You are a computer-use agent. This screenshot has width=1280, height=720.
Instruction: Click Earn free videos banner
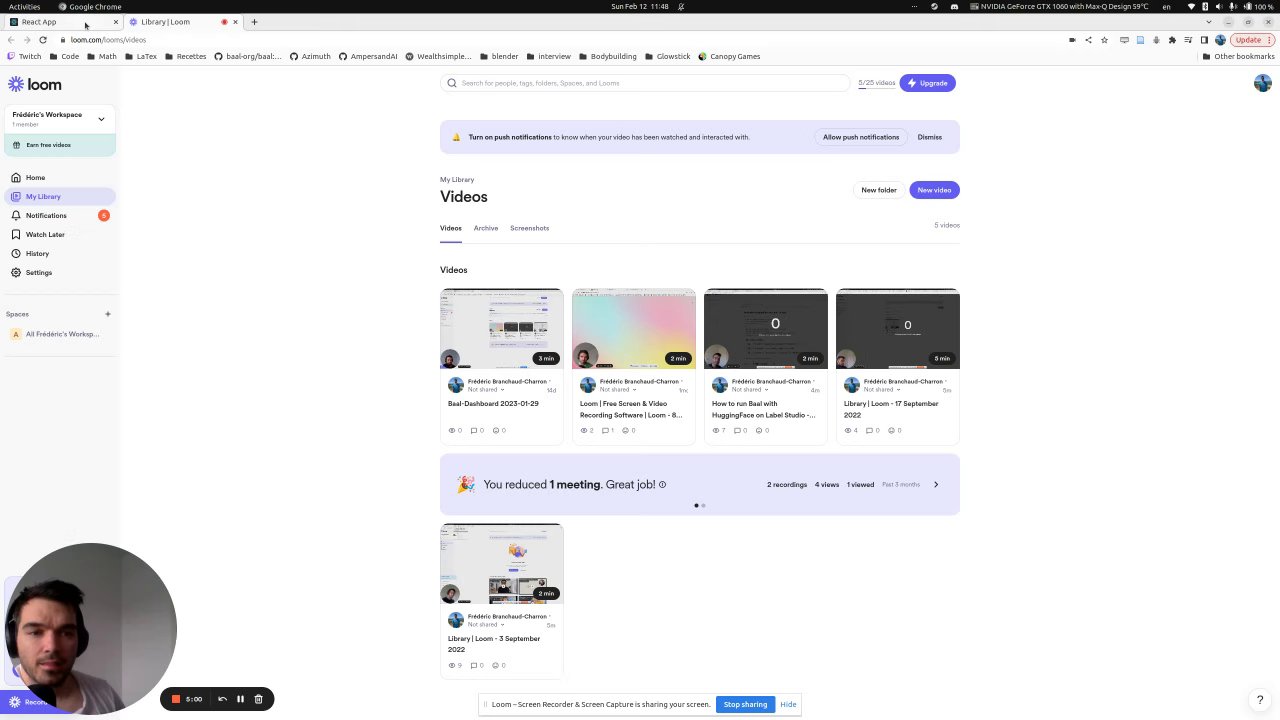[60, 145]
